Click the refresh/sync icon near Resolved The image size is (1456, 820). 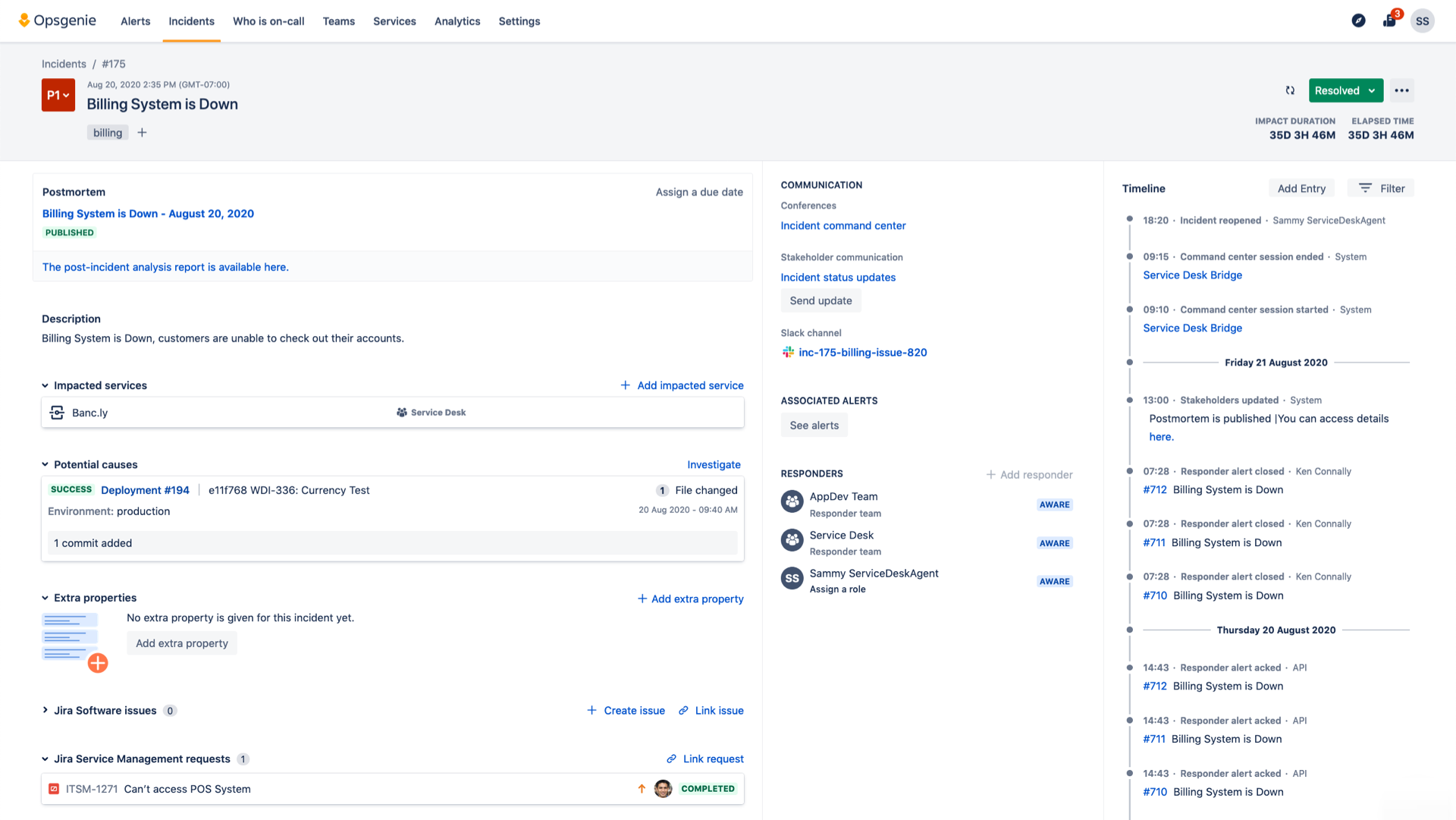point(1290,89)
